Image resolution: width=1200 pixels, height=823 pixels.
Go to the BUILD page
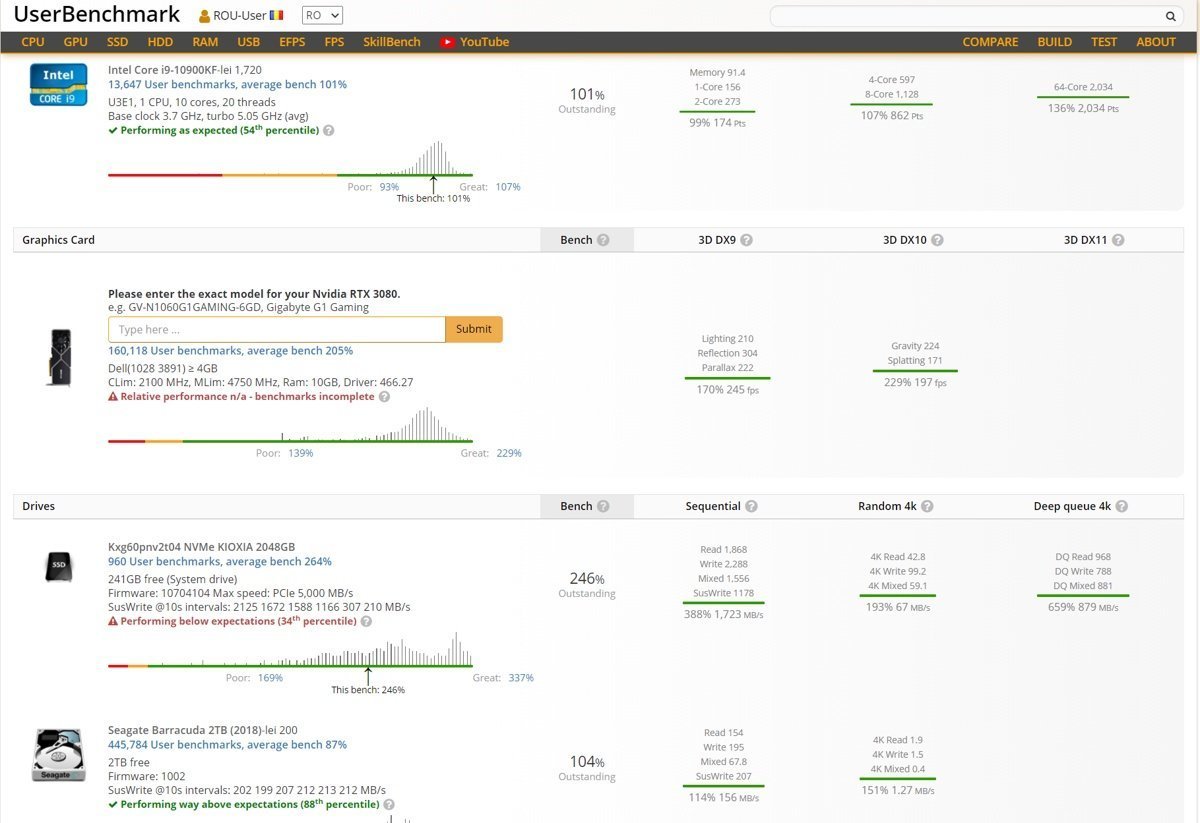1054,42
